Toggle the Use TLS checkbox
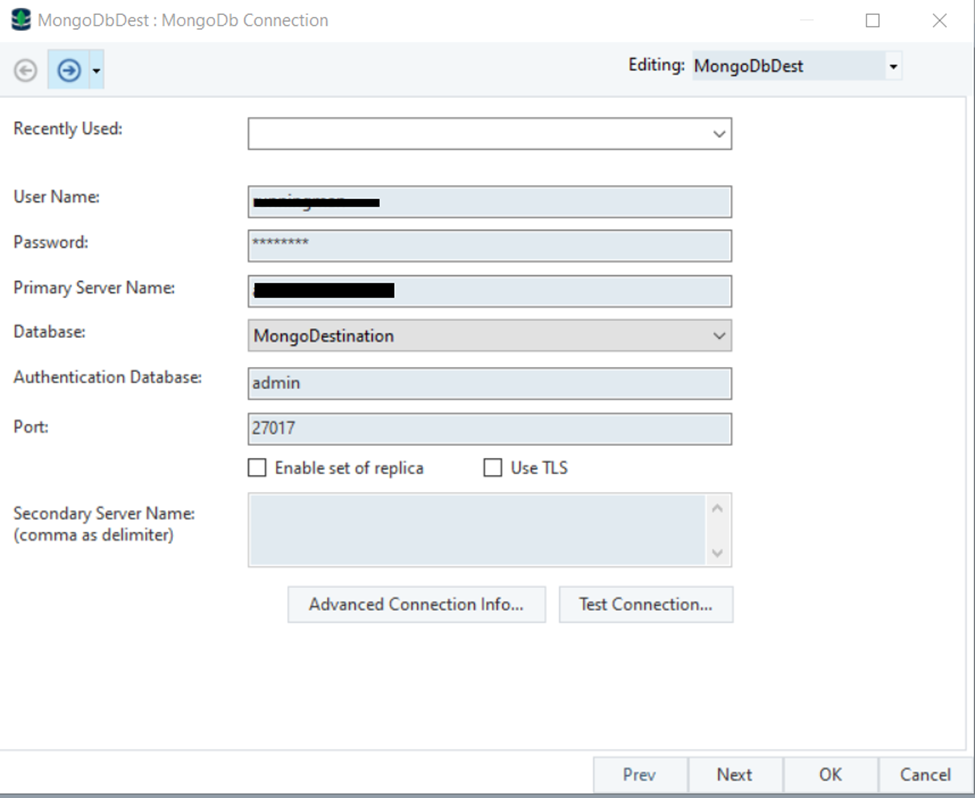The image size is (975, 798). [493, 468]
